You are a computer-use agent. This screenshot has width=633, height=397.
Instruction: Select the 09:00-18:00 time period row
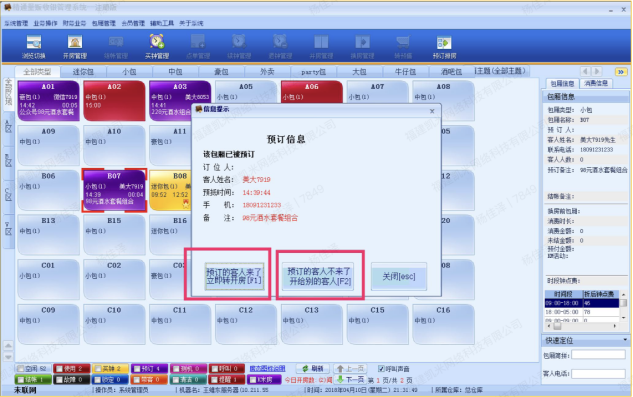(x=582, y=303)
